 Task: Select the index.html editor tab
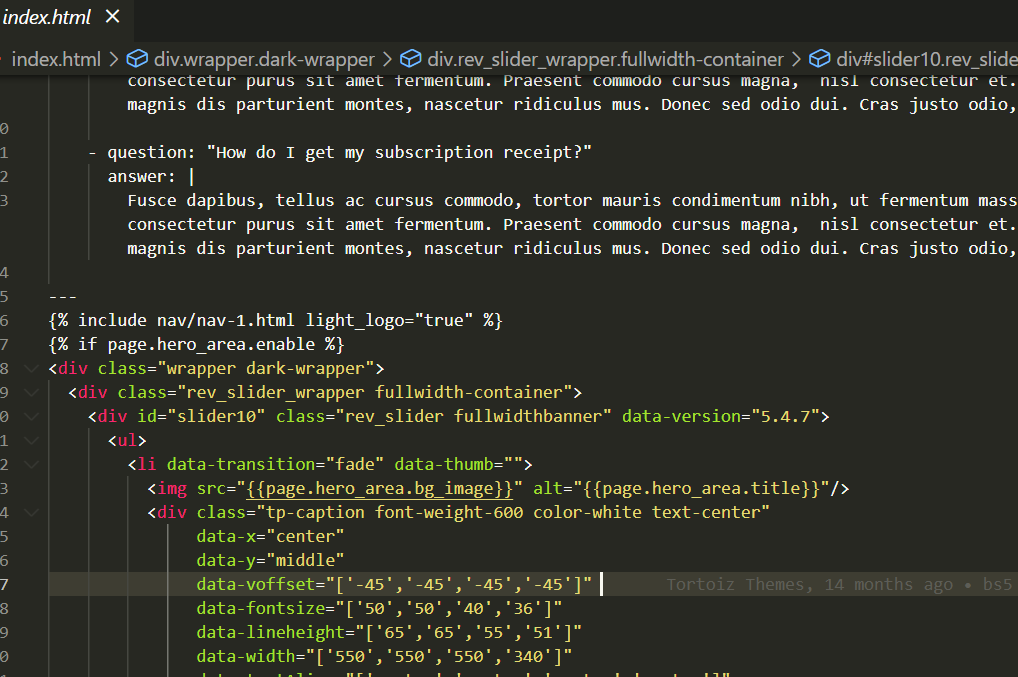click(47, 17)
